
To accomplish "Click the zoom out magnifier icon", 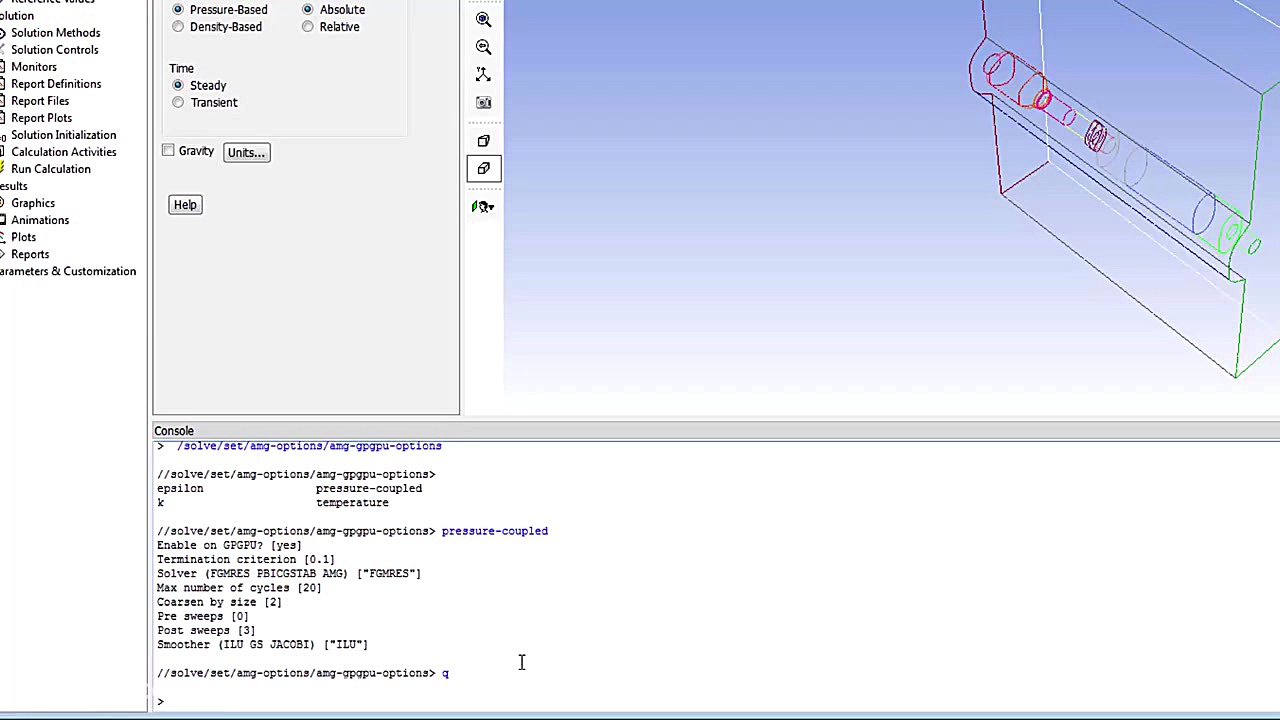I will coord(484,47).
